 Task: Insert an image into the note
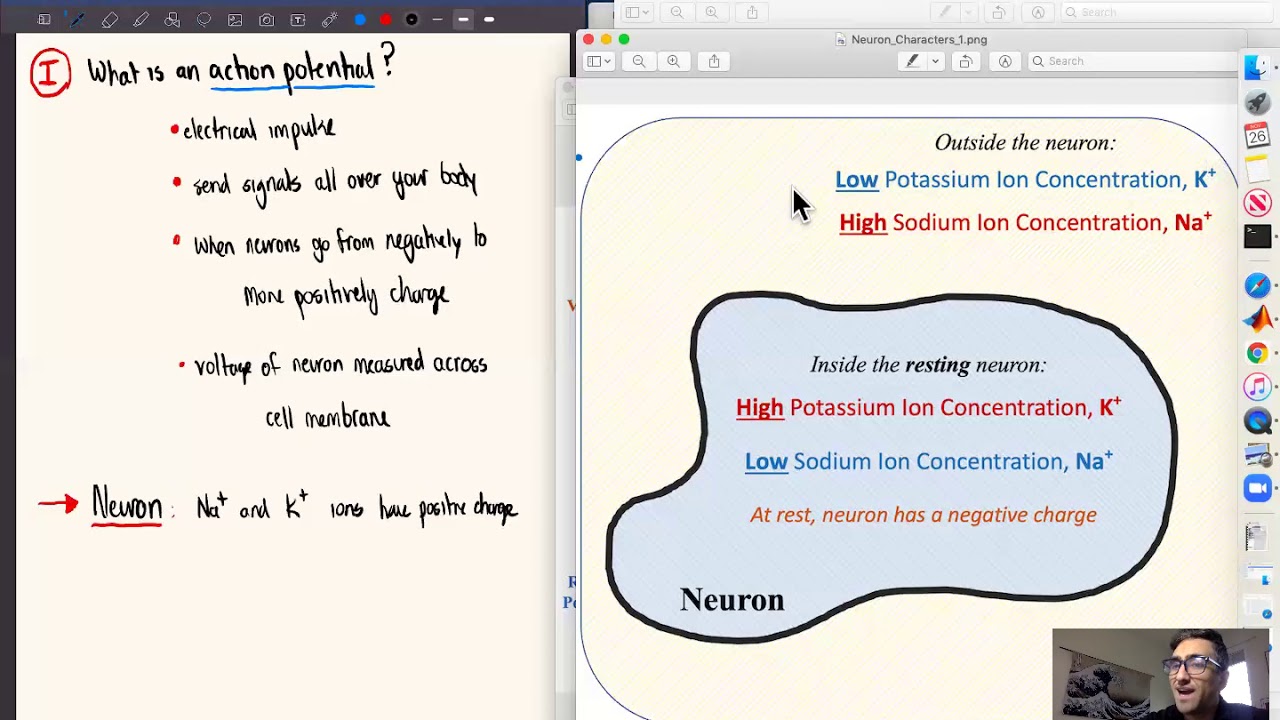click(x=235, y=19)
